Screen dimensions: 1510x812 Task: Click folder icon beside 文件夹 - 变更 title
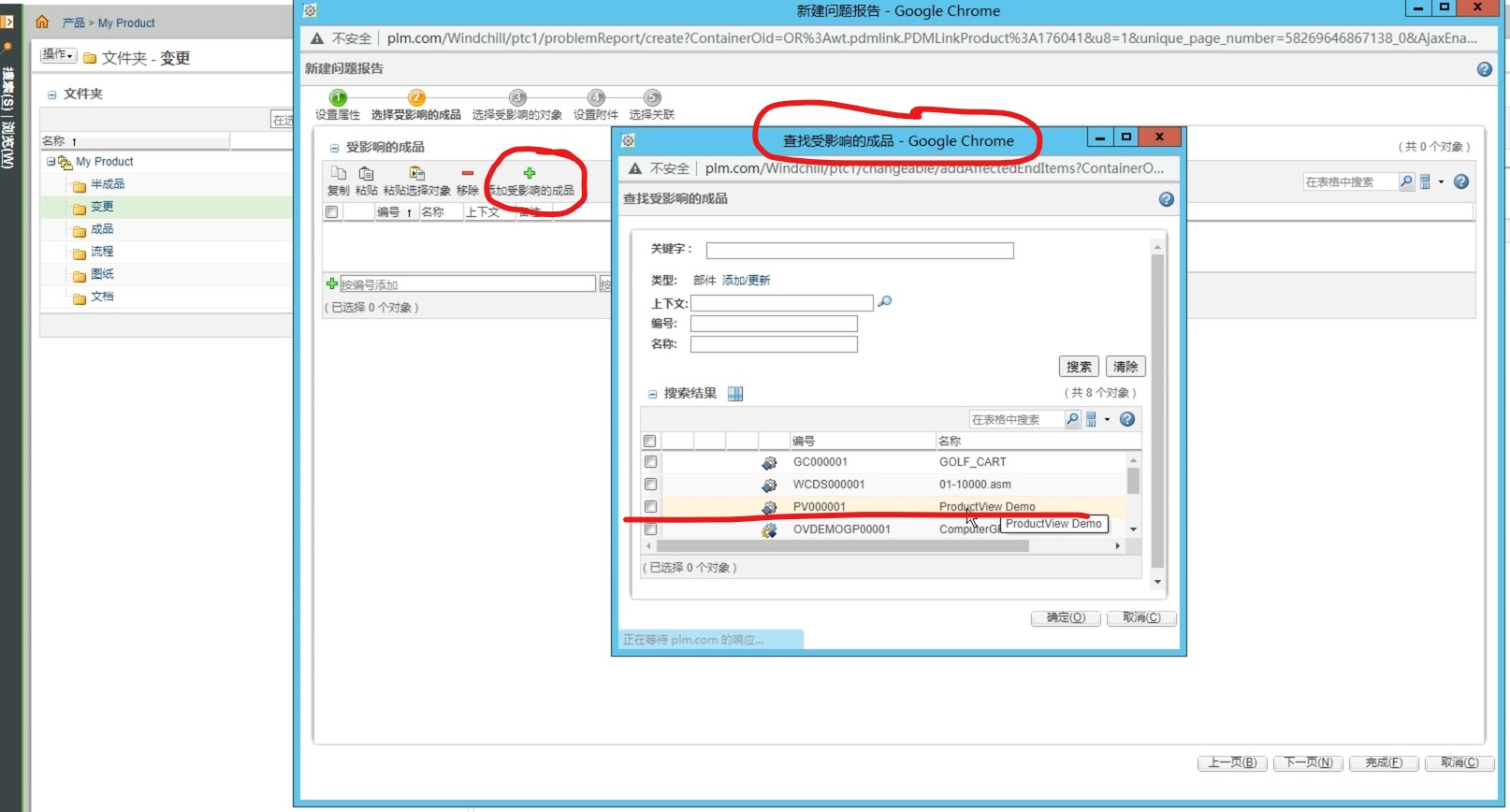point(90,58)
